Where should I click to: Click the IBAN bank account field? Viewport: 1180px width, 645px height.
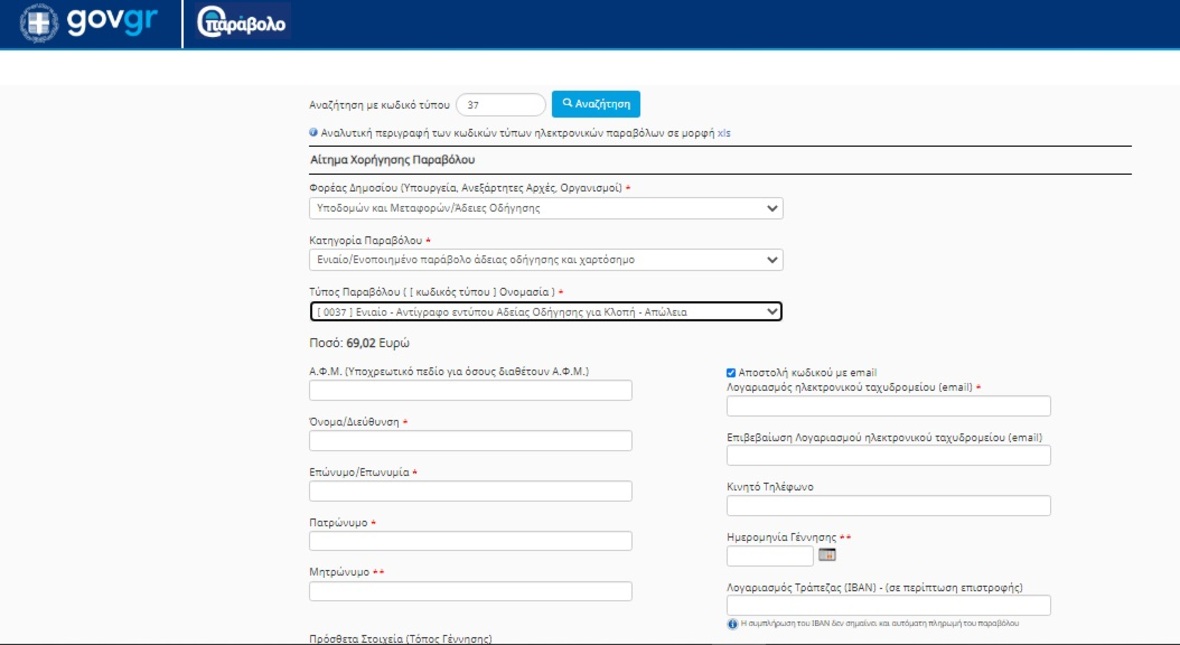coord(888,605)
